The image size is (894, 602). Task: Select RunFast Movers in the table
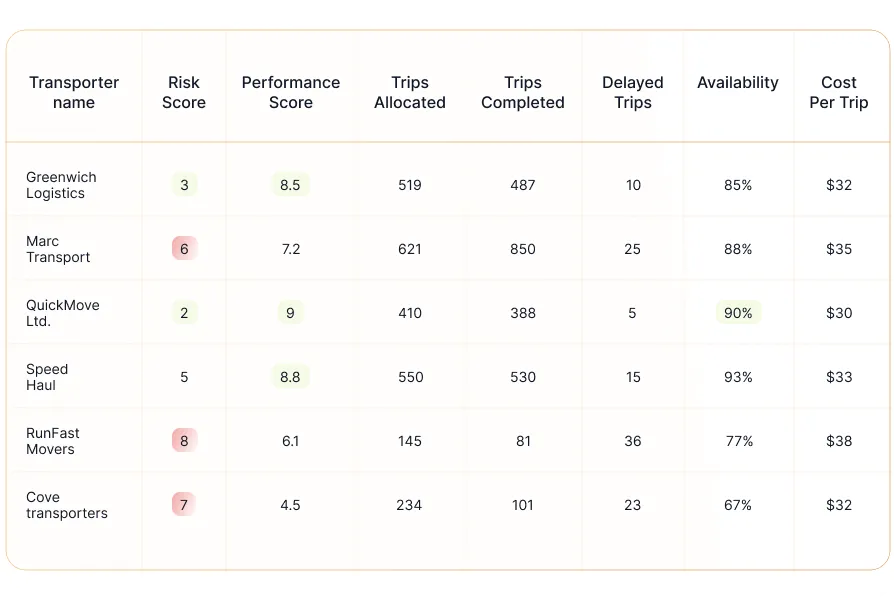click(52, 441)
